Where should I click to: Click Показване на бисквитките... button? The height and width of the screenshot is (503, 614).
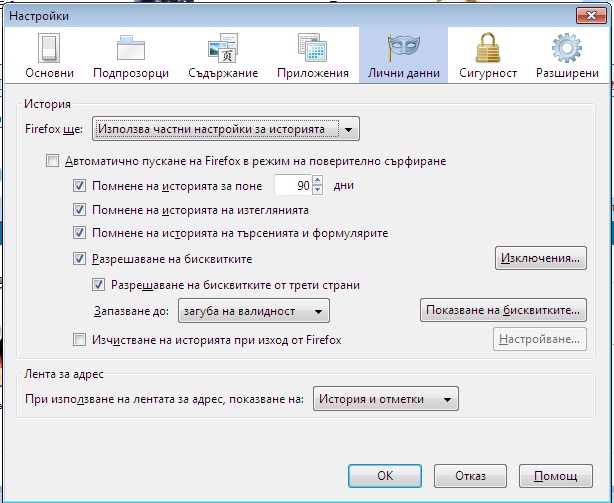[x=503, y=310]
